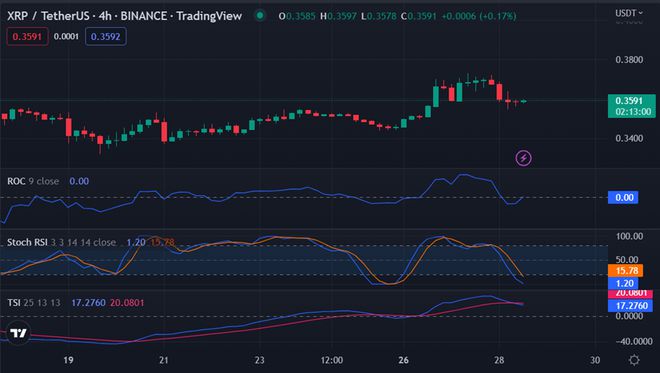The image size is (660, 373).
Task: Open the USDT currency dropdown
Action: point(629,13)
